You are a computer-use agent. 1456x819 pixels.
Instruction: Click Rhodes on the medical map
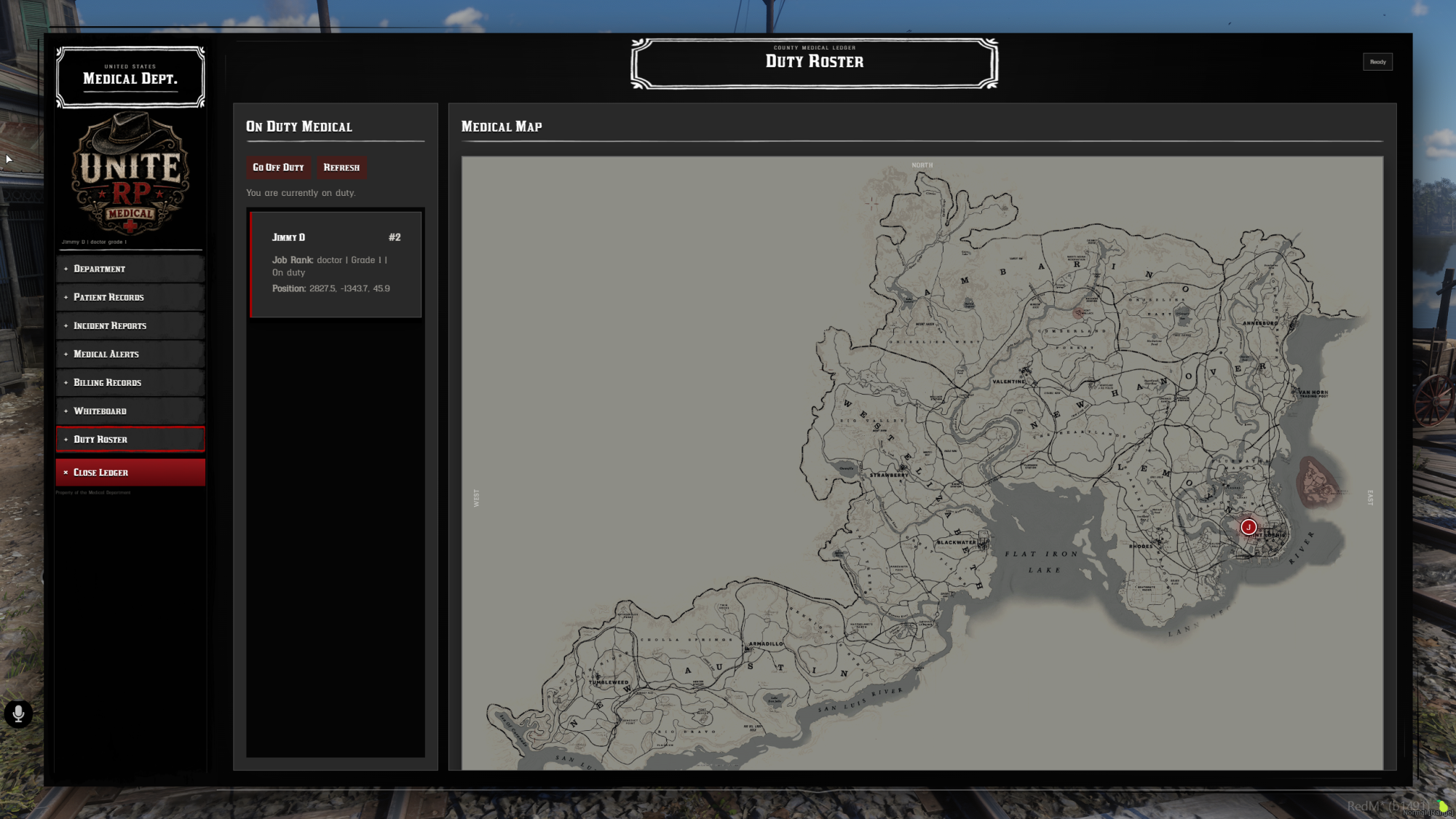click(x=1141, y=546)
